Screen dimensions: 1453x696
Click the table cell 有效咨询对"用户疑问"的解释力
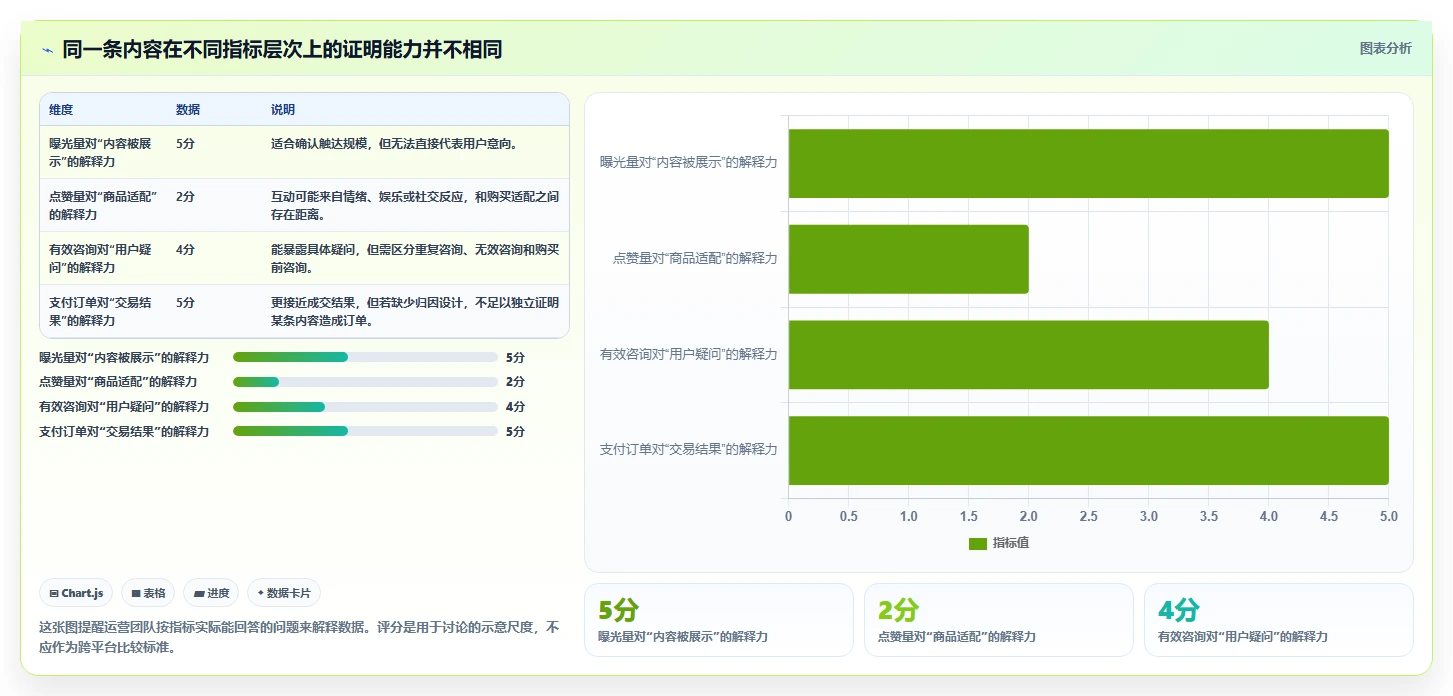(102, 258)
